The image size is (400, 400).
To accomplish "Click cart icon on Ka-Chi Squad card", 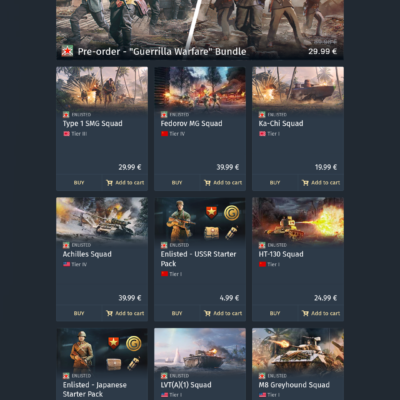I will point(305,183).
